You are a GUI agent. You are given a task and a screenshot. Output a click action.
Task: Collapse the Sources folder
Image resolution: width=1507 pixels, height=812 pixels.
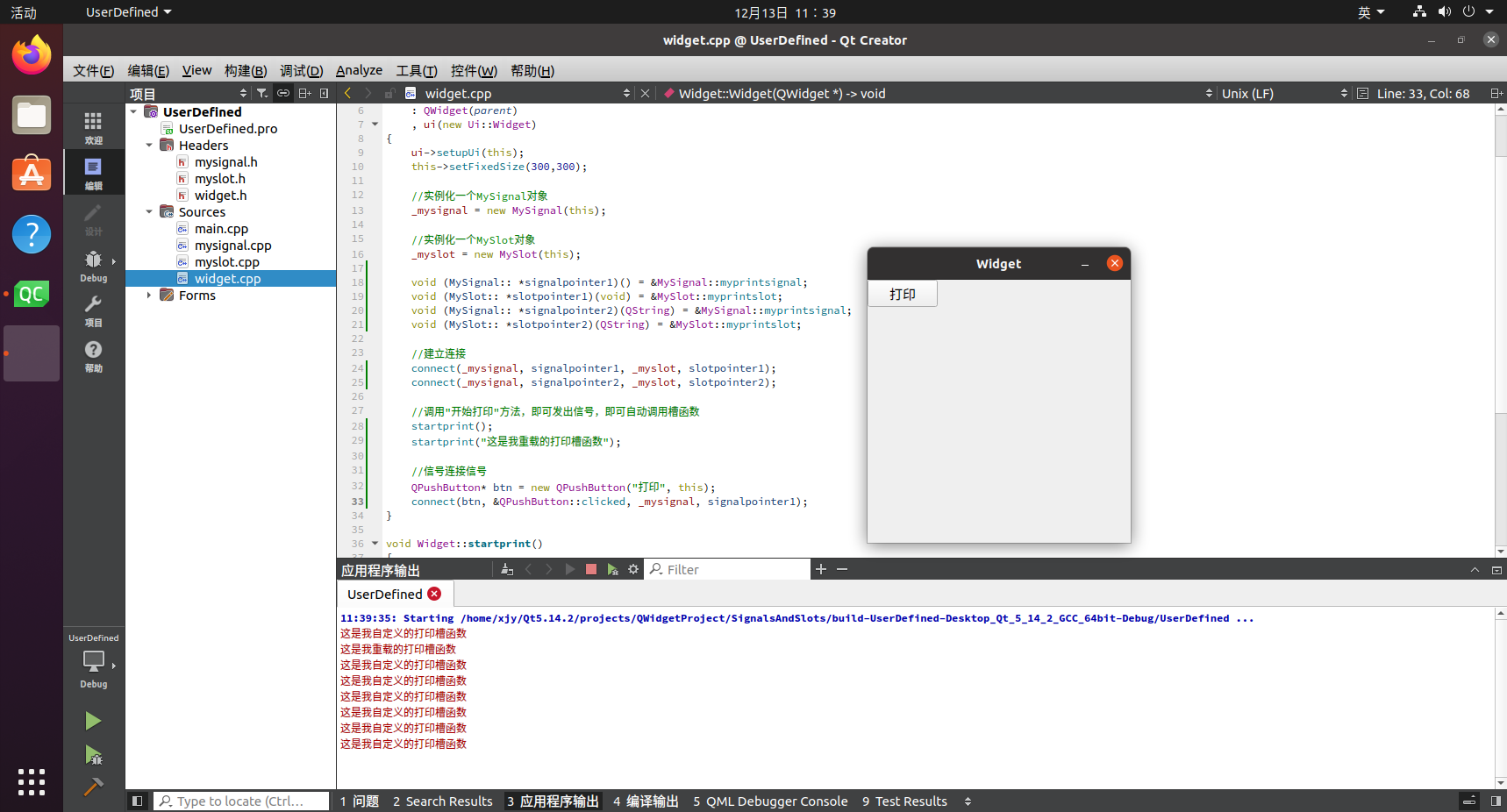pyautogui.click(x=148, y=211)
